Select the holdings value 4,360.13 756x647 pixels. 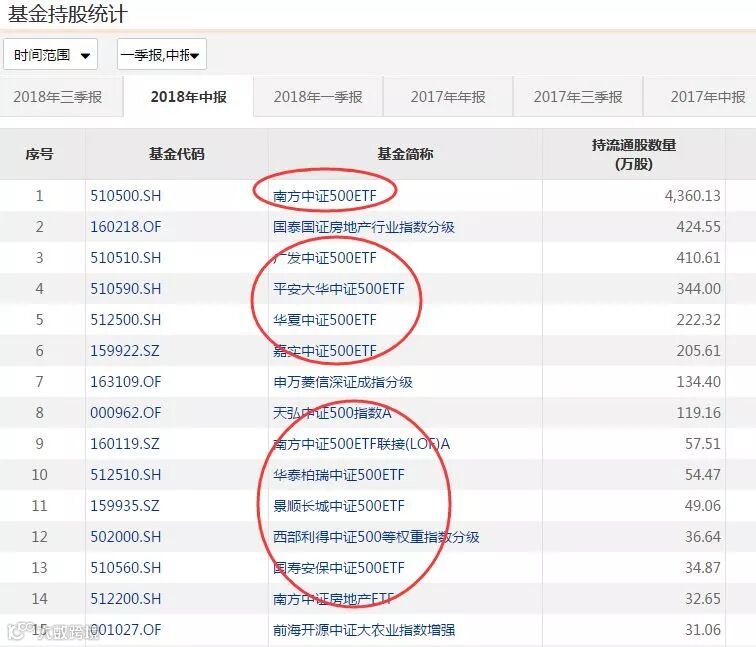(x=692, y=196)
